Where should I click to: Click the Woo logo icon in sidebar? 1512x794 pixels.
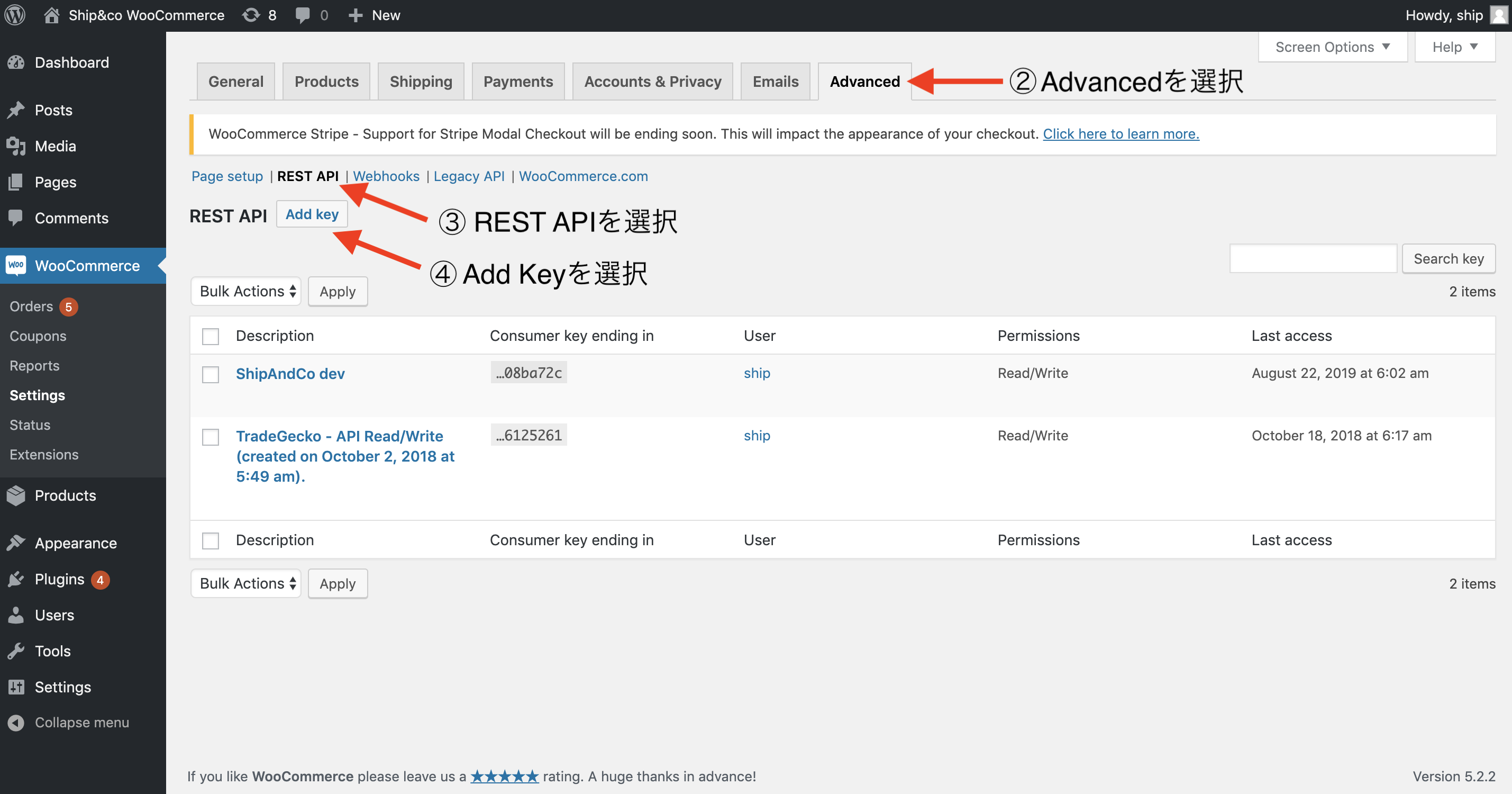point(16,265)
